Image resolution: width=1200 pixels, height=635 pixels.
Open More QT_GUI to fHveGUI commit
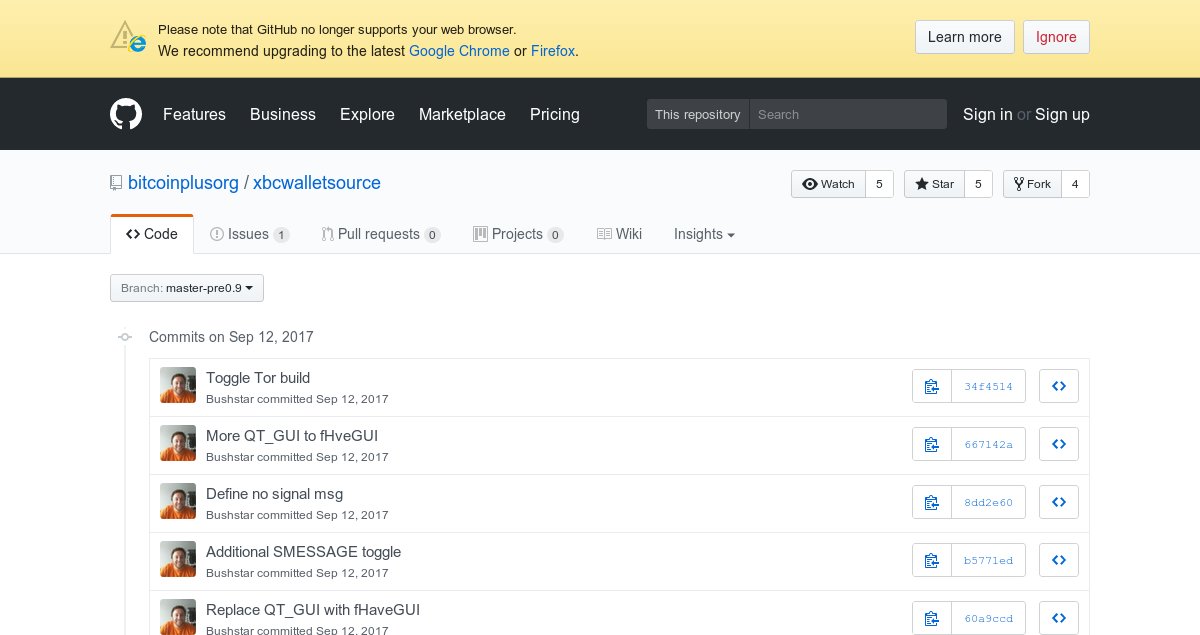(x=292, y=436)
